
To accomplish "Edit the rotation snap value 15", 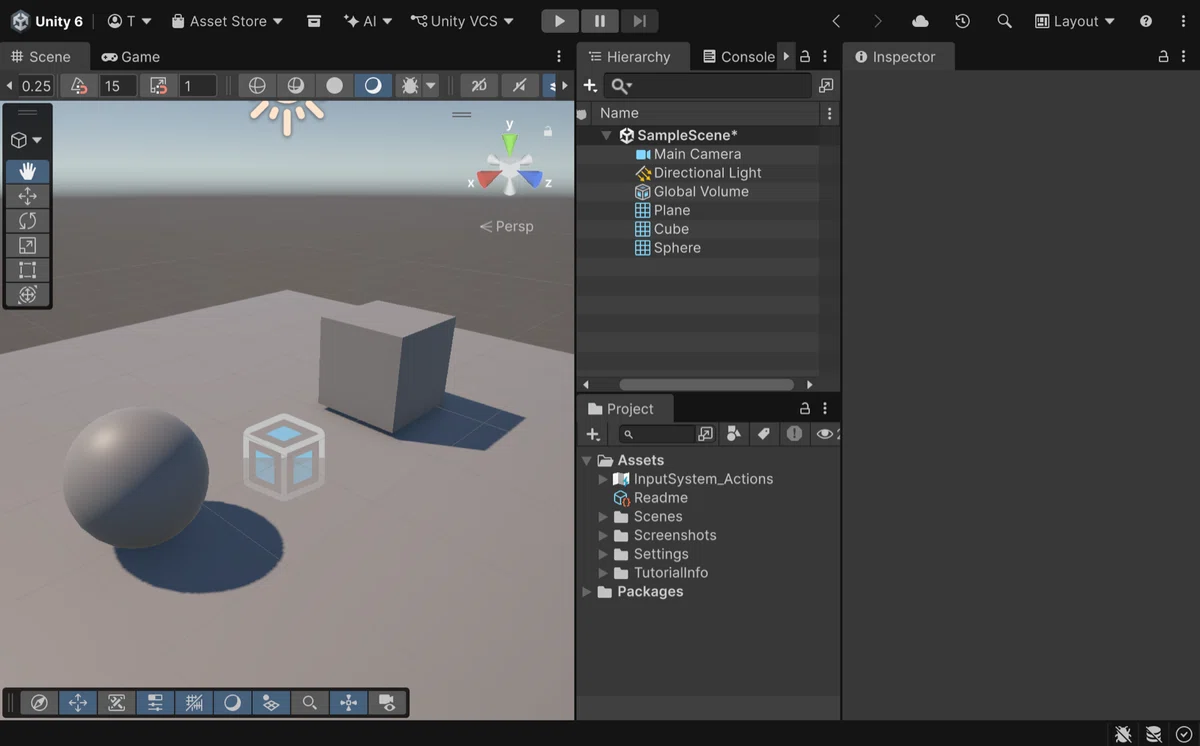I will [118, 86].
